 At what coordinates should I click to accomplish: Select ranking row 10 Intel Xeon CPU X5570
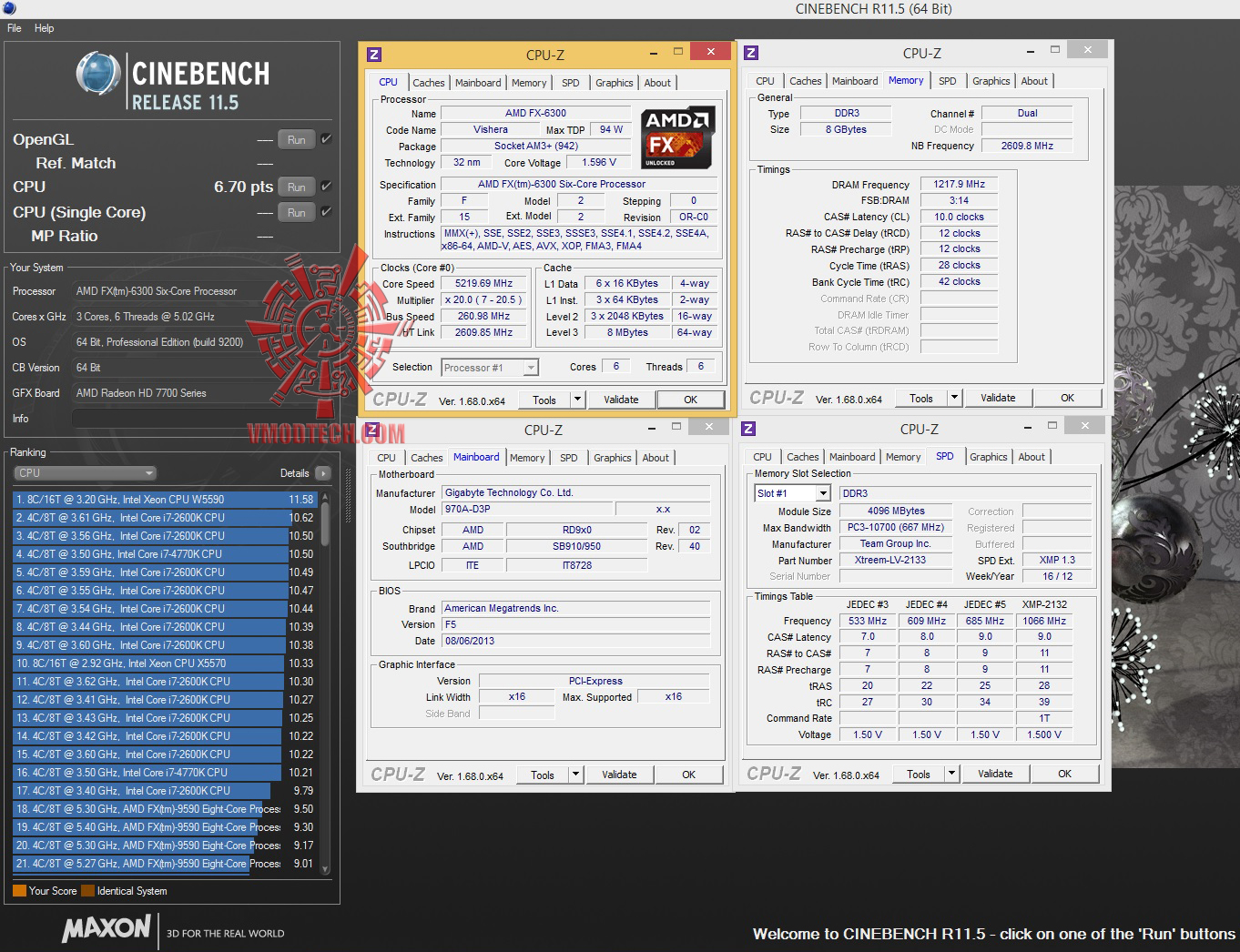pos(165,663)
